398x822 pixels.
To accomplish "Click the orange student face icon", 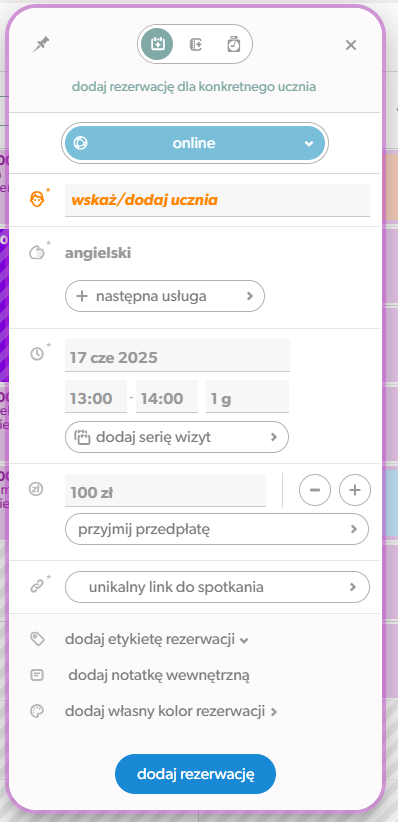I will (x=37, y=199).
